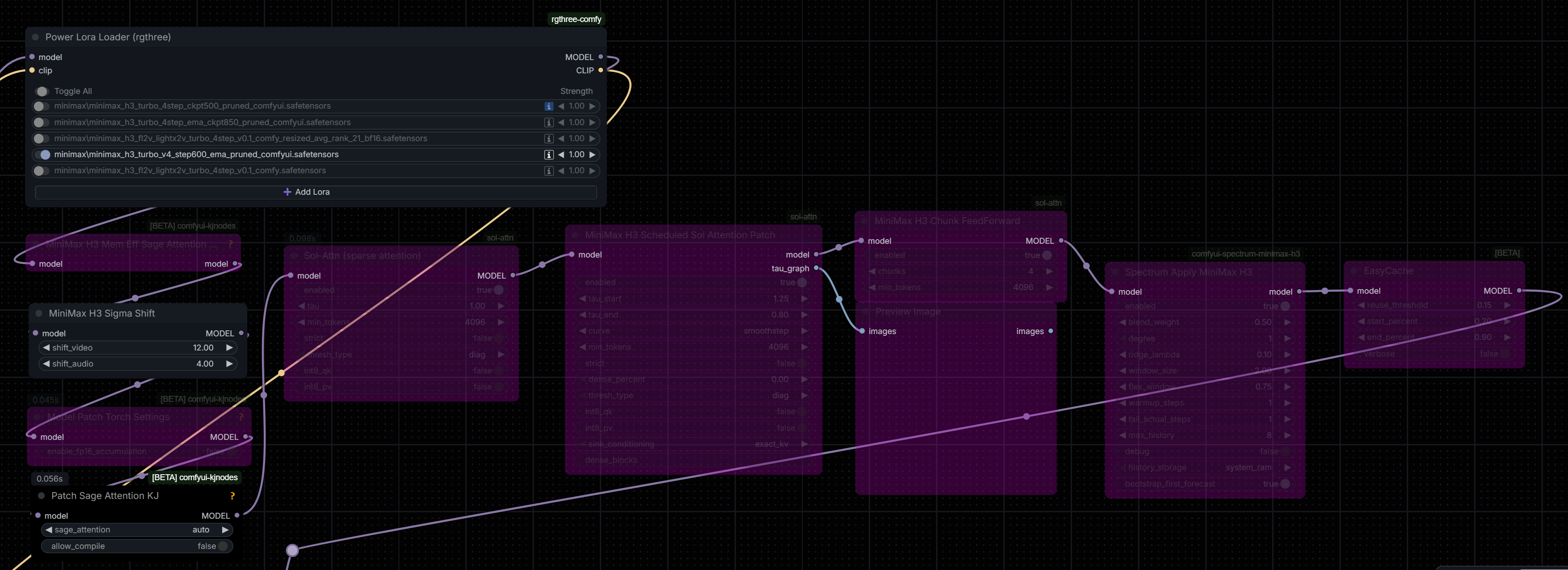The height and width of the screenshot is (570, 1568).
Task: Previous sage_attention option arrow
Action: tap(49, 530)
